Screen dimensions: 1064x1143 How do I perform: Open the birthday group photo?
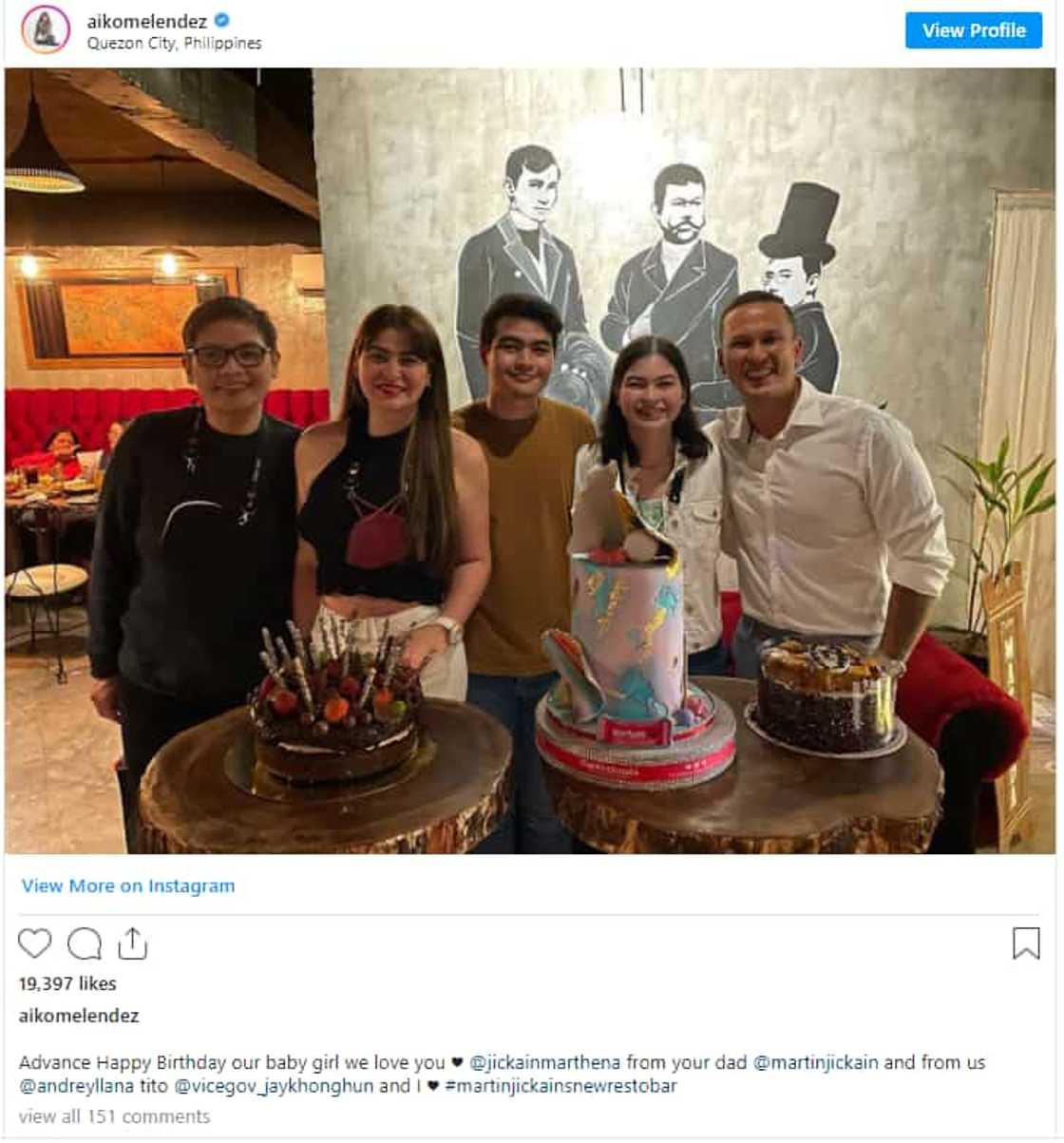[x=530, y=461]
